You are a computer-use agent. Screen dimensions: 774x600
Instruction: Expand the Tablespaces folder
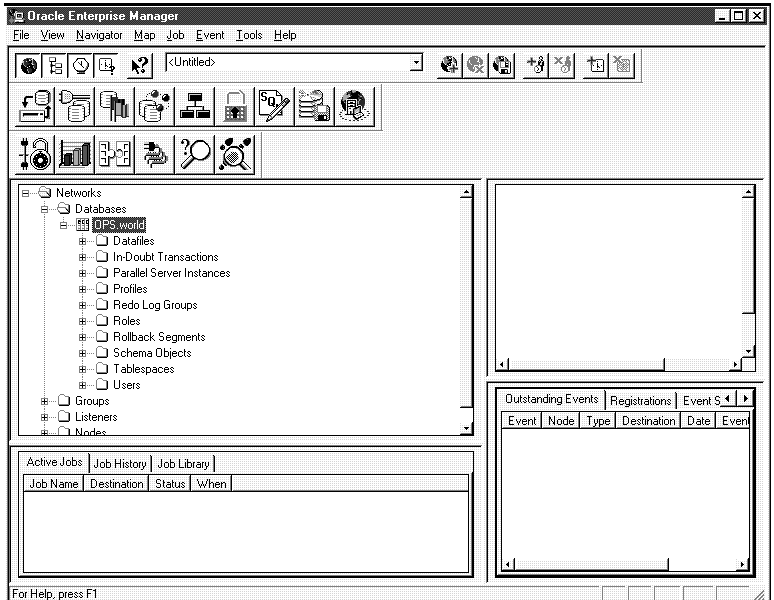(82, 369)
